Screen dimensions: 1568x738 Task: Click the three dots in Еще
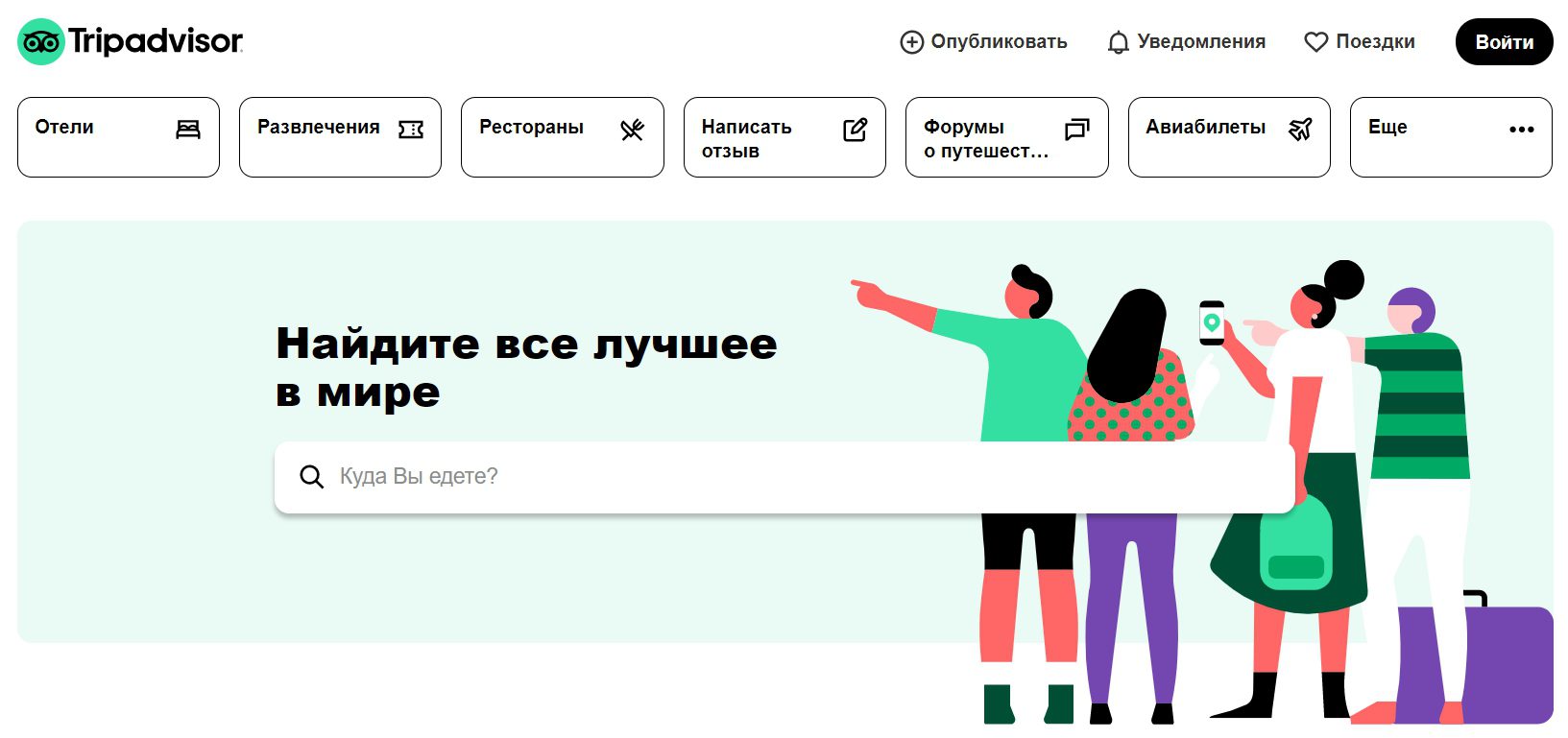click(x=1522, y=130)
